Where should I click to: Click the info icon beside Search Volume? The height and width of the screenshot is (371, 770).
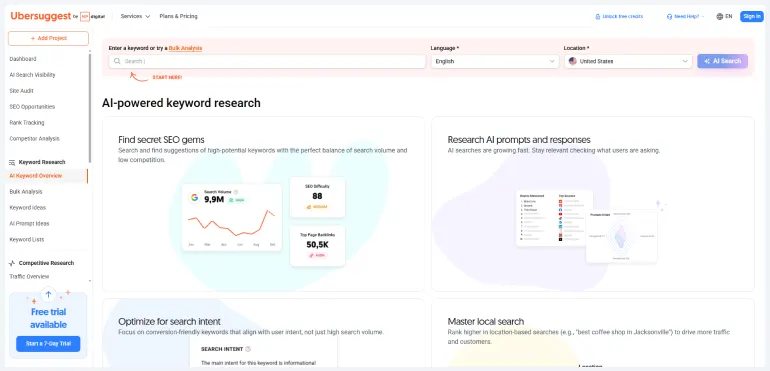tap(236, 192)
